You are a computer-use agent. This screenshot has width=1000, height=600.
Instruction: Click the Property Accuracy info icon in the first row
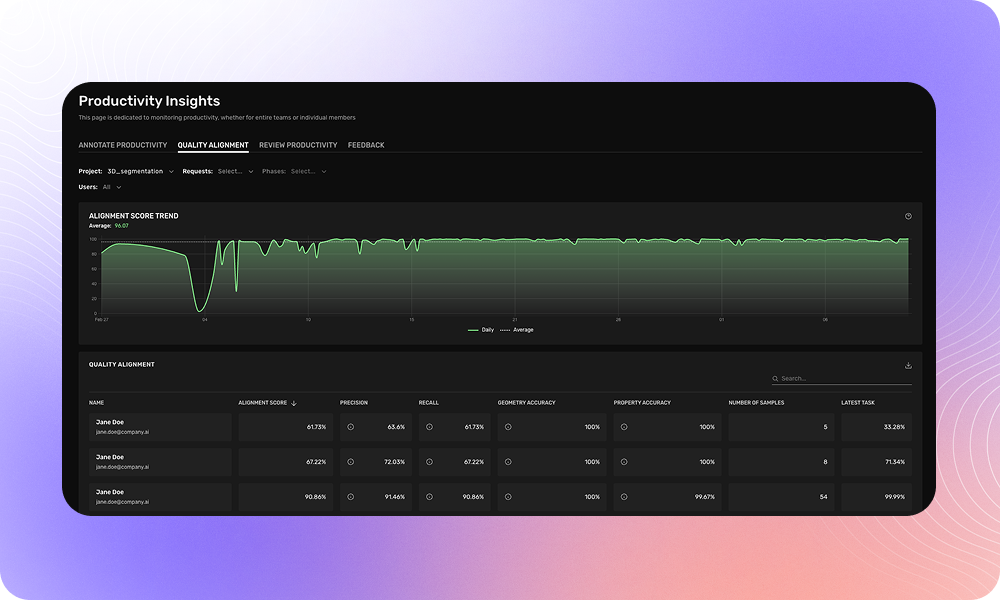(623, 427)
